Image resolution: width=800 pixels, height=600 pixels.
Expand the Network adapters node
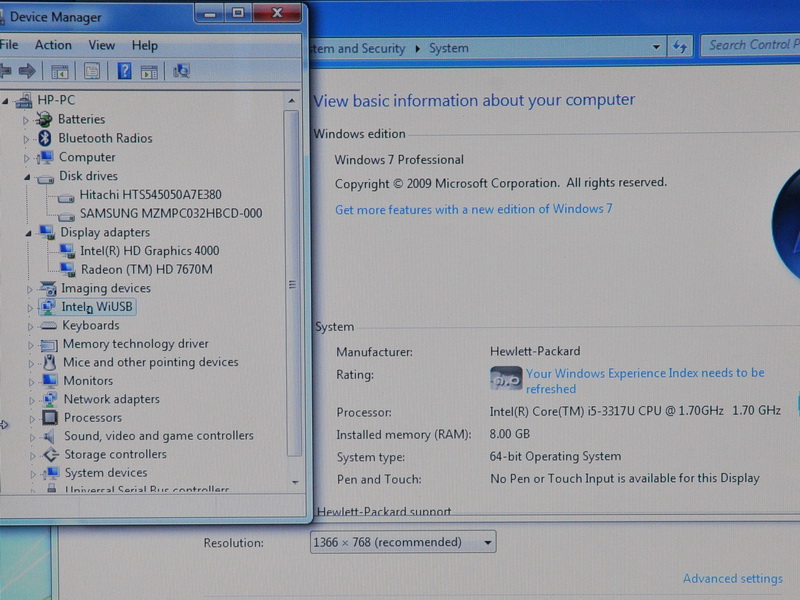(x=31, y=401)
